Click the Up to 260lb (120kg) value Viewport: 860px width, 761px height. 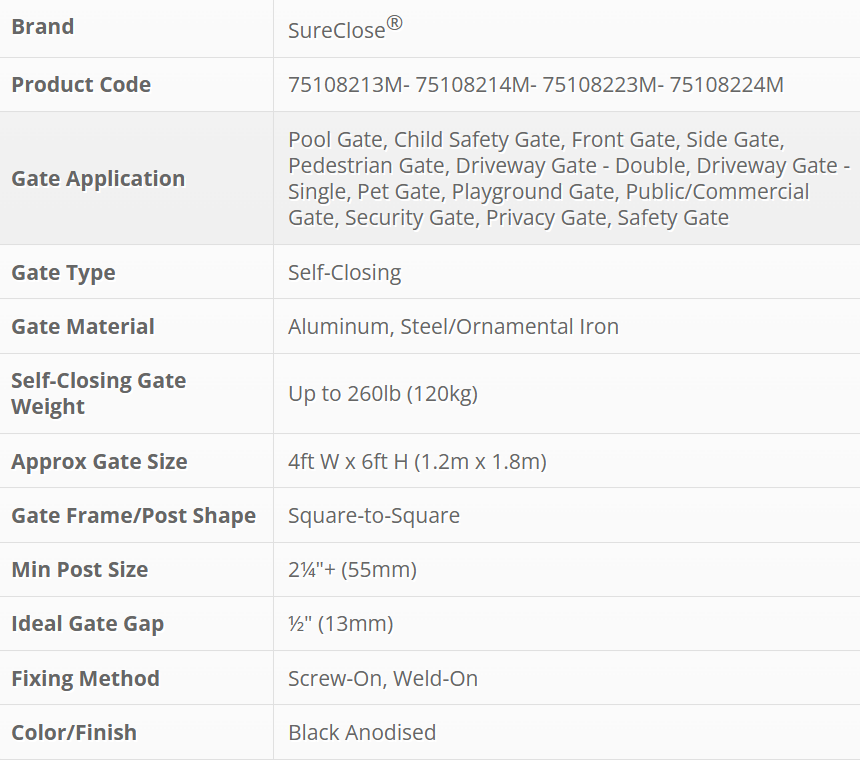click(383, 394)
